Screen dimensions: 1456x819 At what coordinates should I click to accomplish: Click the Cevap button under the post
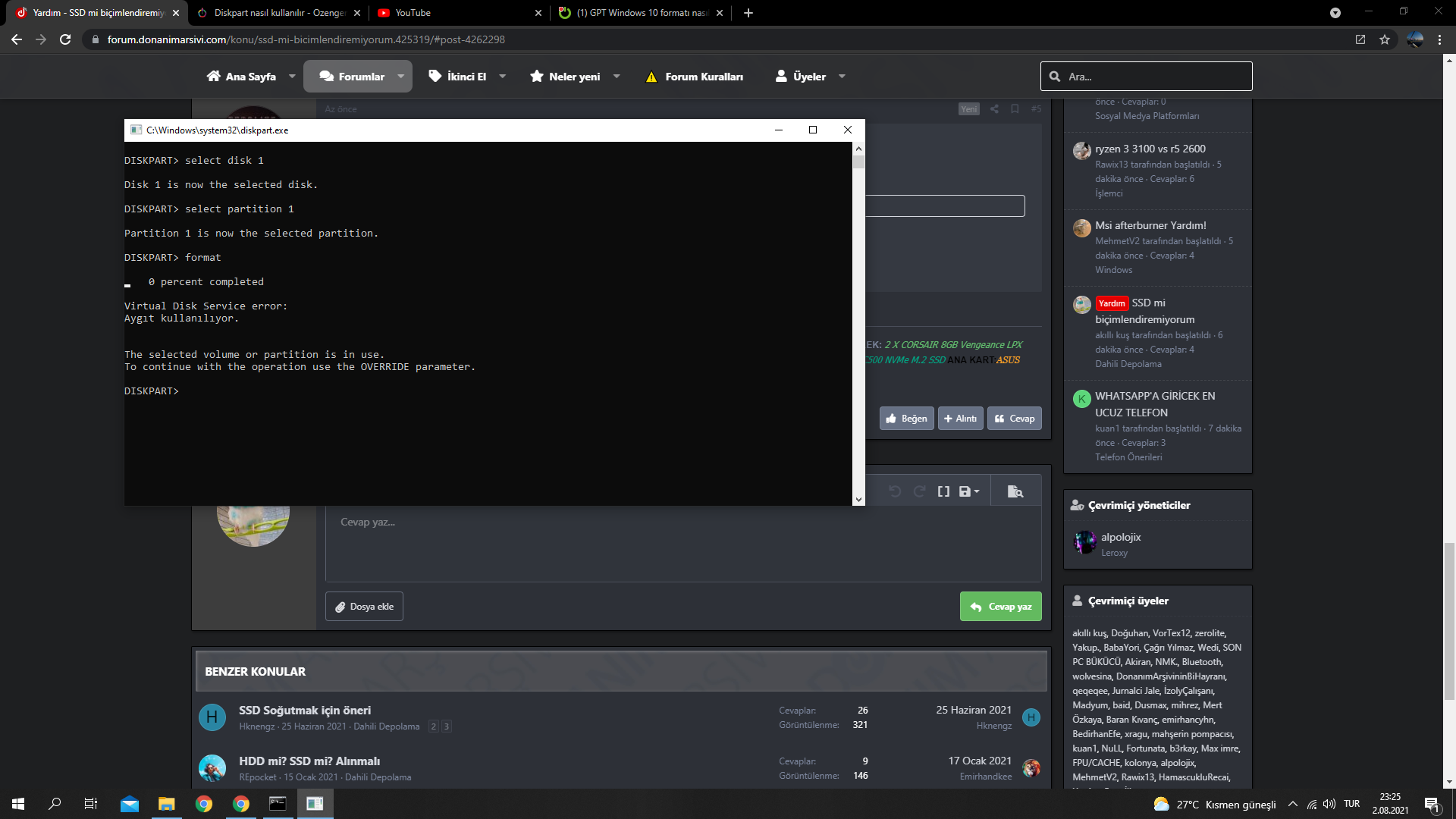click(x=1014, y=419)
